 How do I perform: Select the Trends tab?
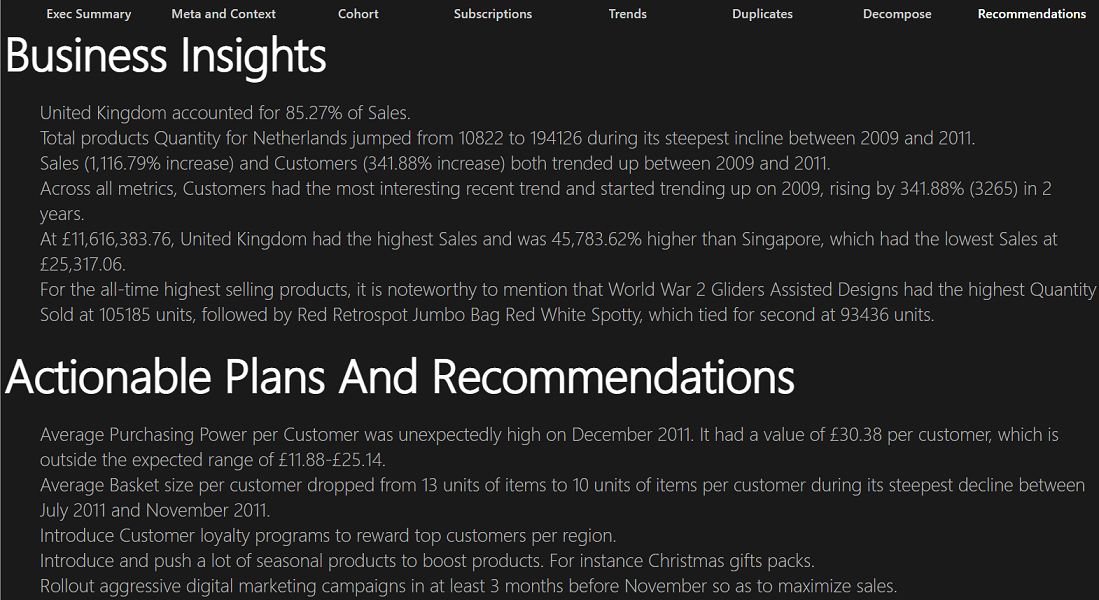click(627, 14)
